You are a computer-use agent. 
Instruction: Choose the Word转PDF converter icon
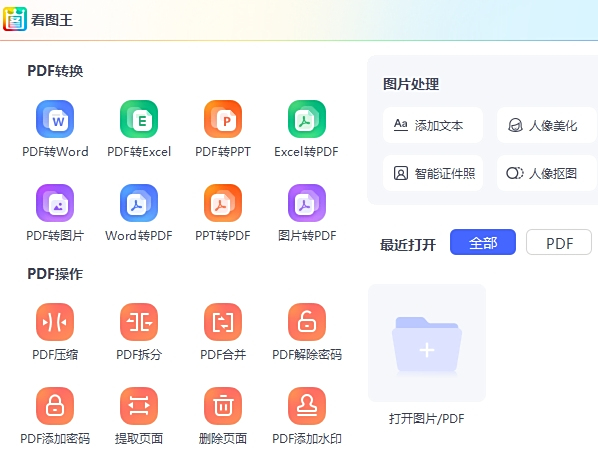click(139, 203)
